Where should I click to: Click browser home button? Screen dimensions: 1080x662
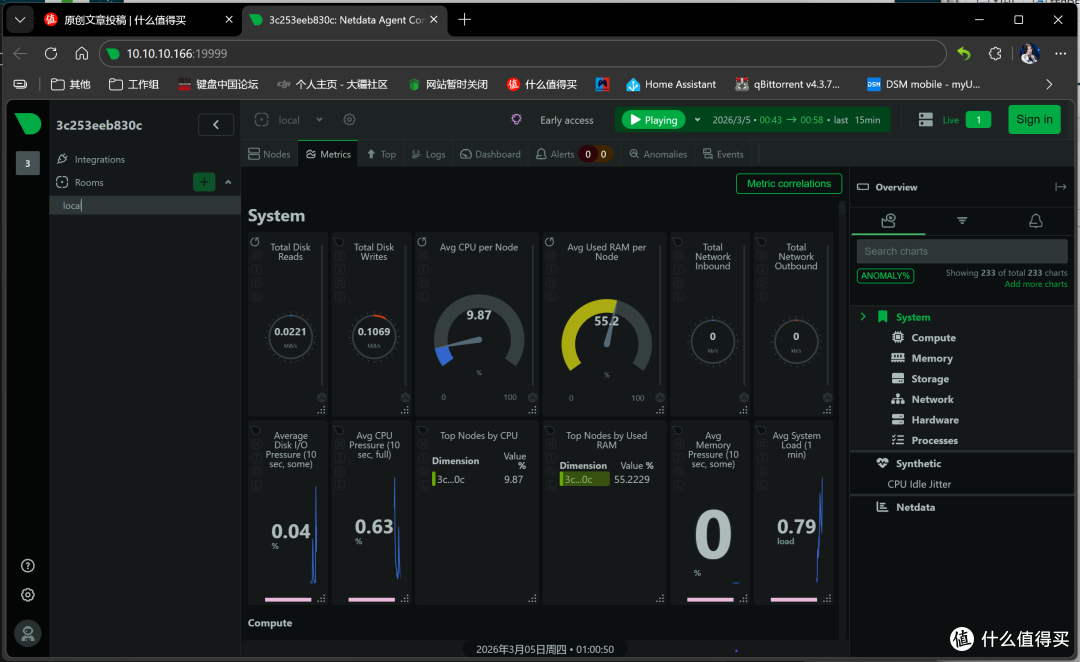pyautogui.click(x=82, y=53)
